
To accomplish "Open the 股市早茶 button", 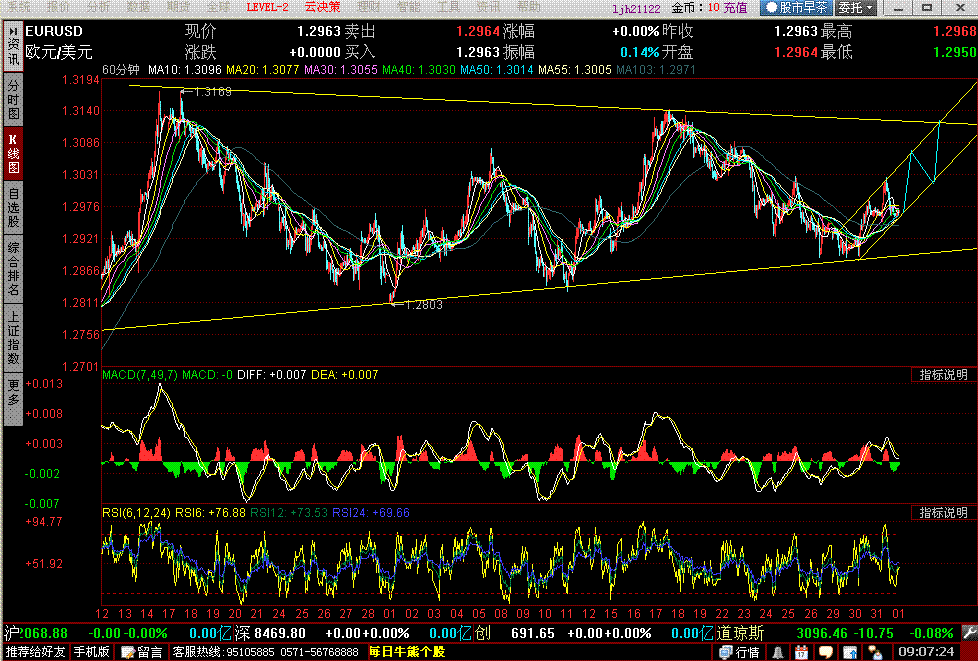I will [x=796, y=7].
